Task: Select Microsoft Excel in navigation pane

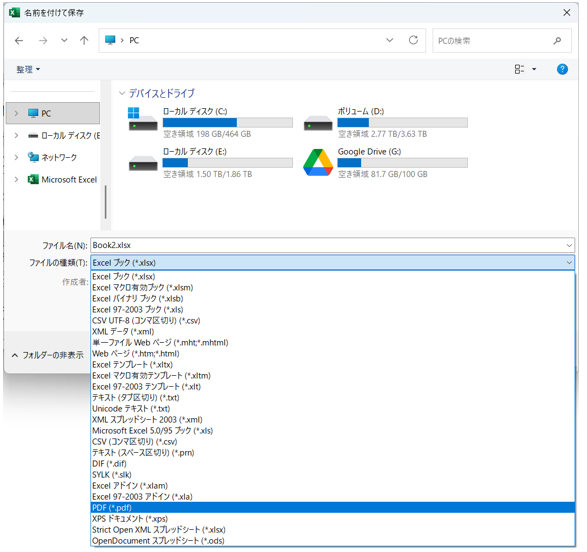Action: pyautogui.click(x=63, y=180)
